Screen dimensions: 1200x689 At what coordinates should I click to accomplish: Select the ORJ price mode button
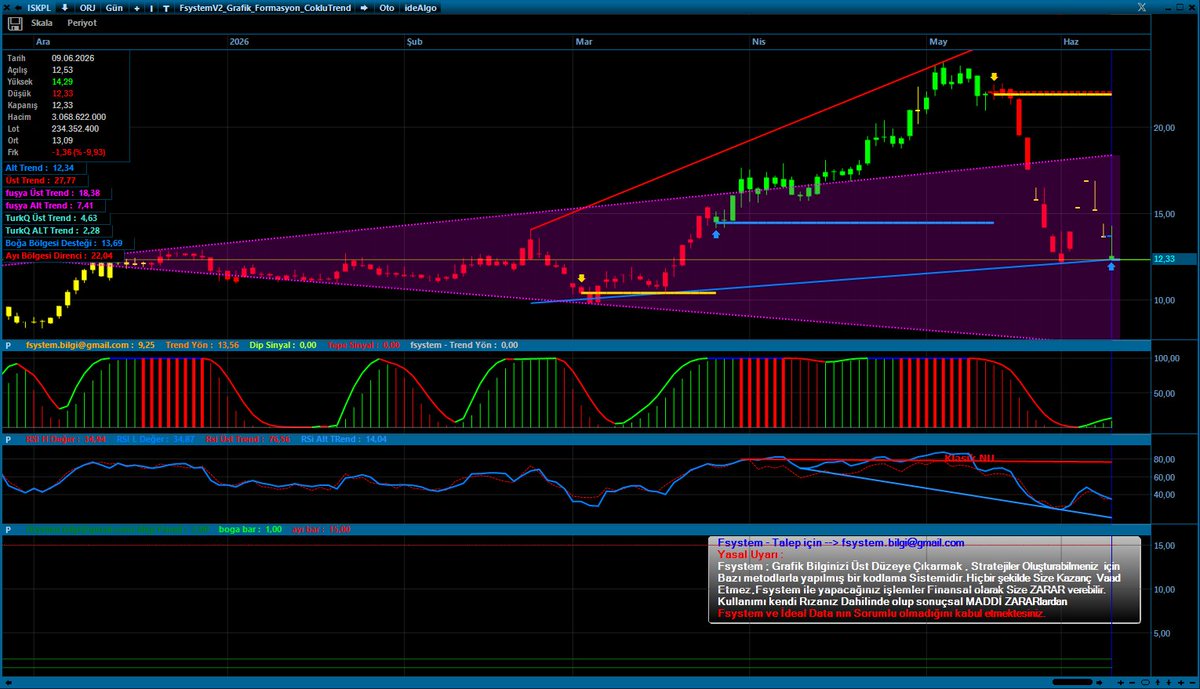86,8
